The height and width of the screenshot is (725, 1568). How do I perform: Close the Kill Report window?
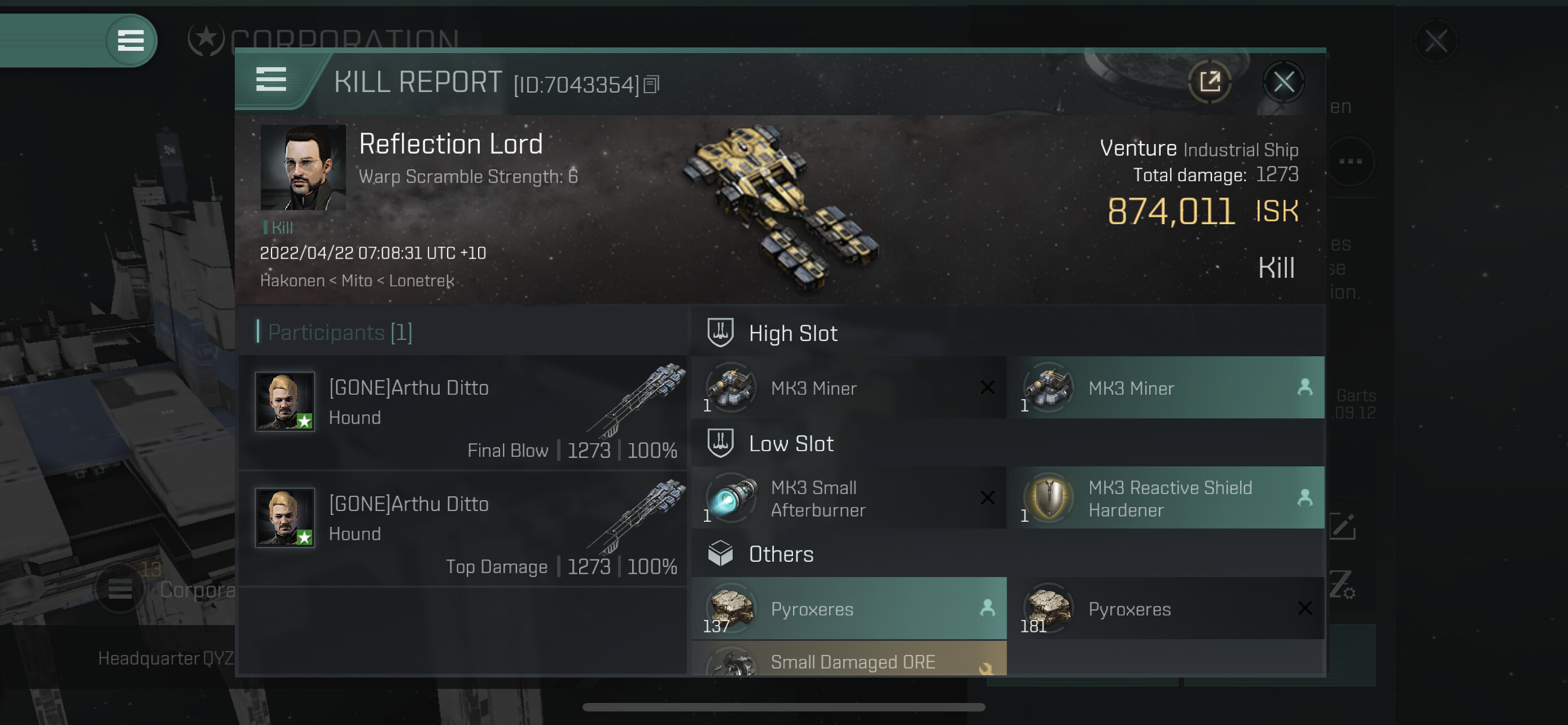1283,81
